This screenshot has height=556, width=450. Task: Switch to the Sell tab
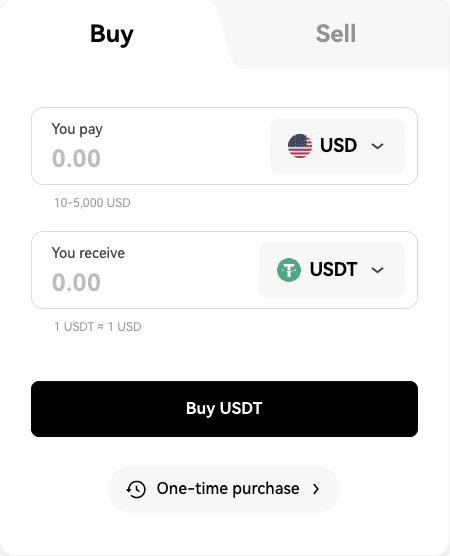point(335,34)
